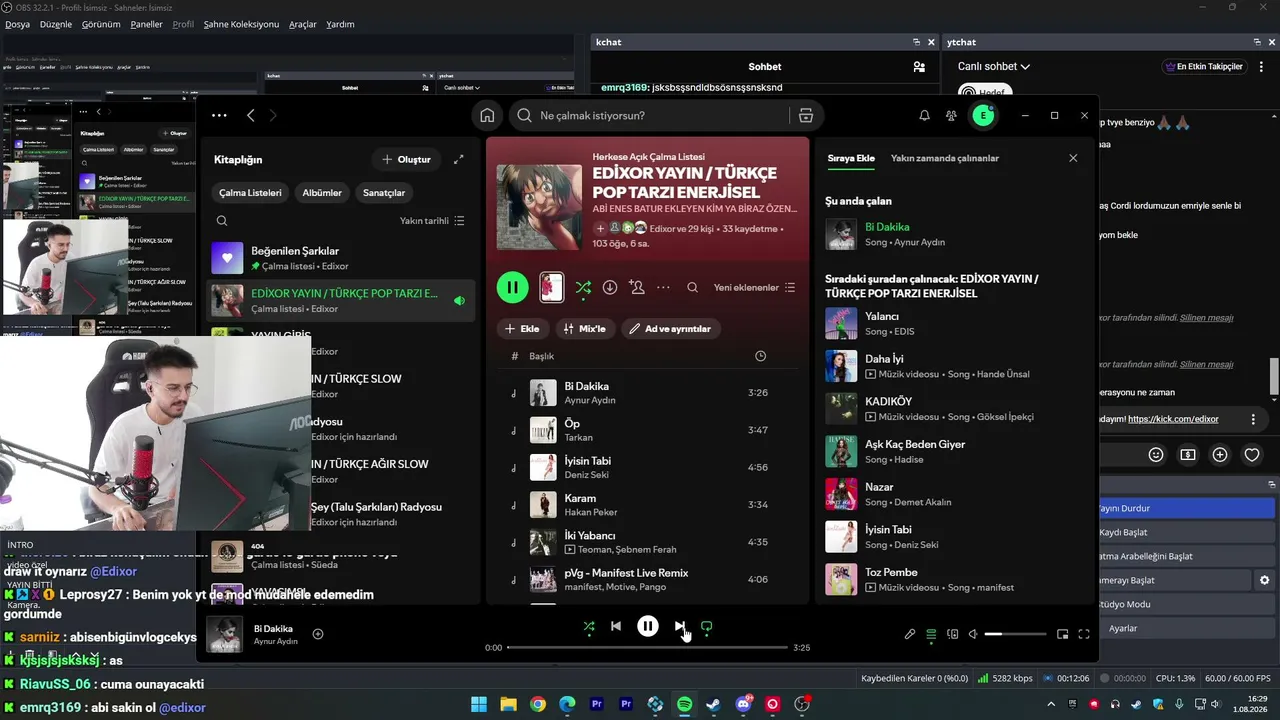
Task: Open Beğenilen Şarkılar in the library
Action: [x=342, y=258]
